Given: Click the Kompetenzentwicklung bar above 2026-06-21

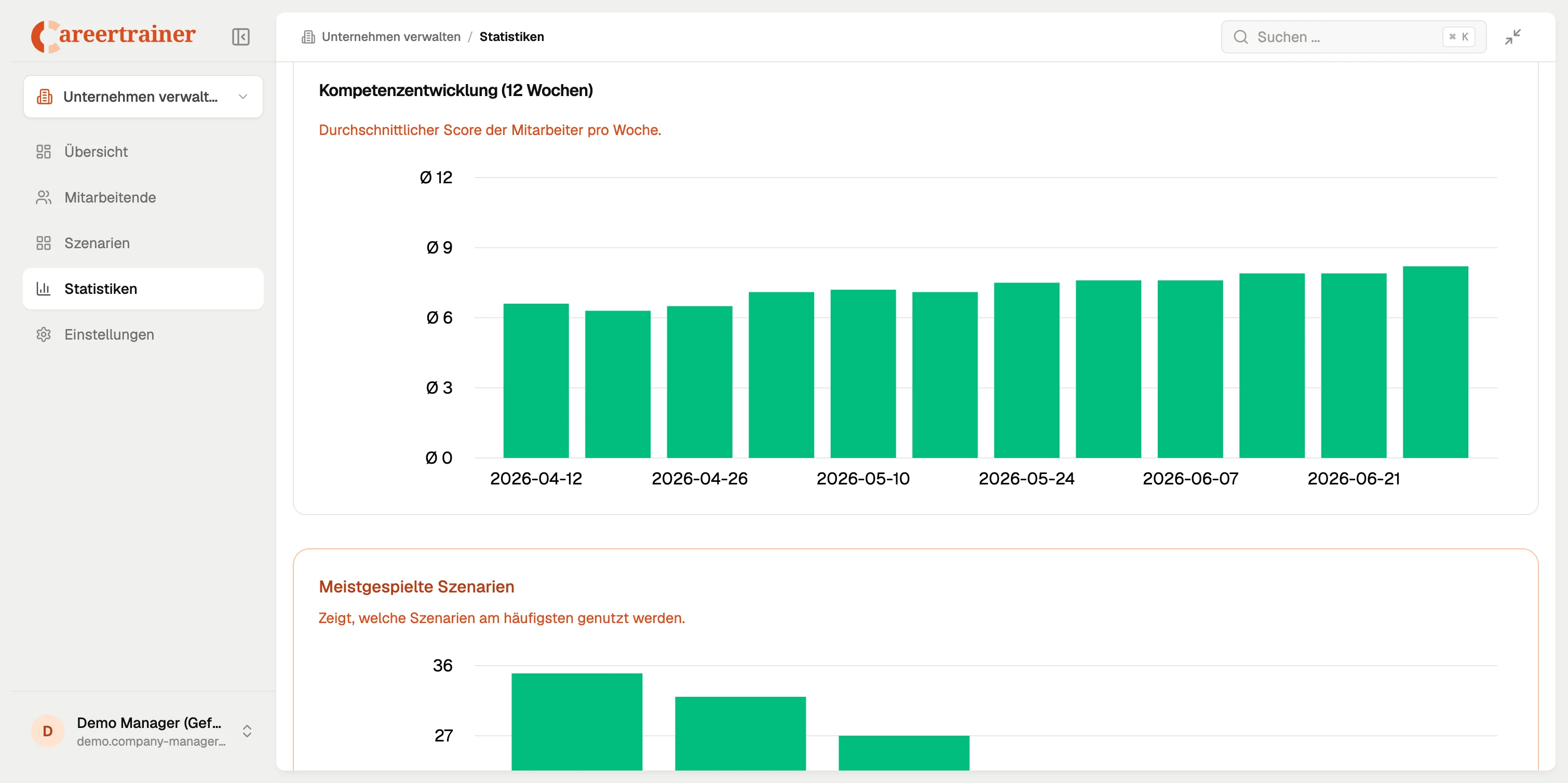Looking at the screenshot, I should pos(1353,366).
